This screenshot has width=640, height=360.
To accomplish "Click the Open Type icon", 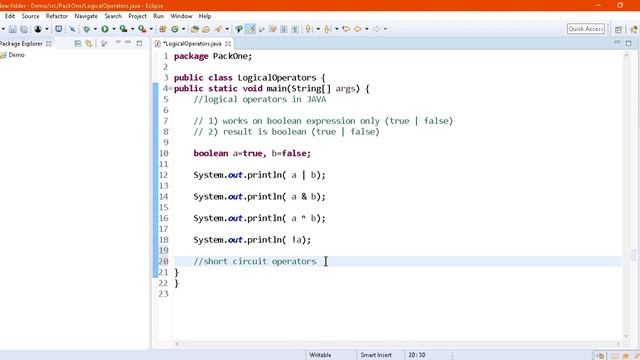I will click(195, 29).
